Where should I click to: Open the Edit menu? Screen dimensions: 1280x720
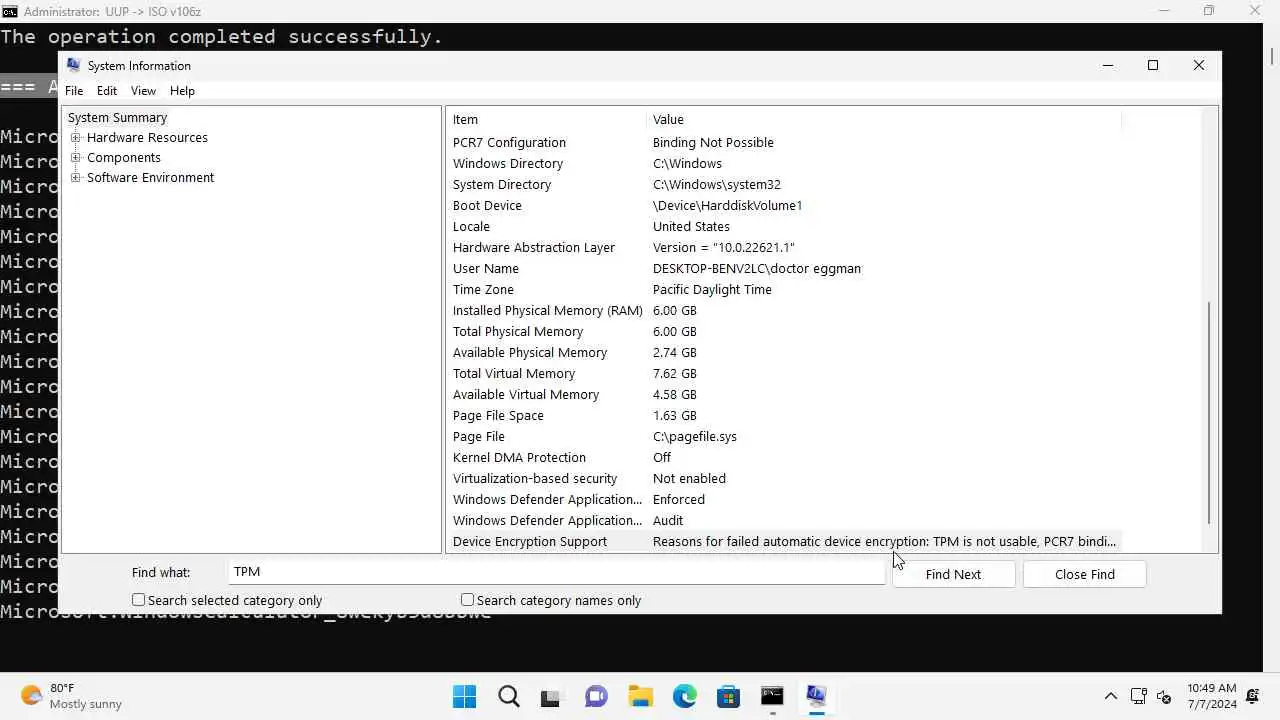point(107,91)
